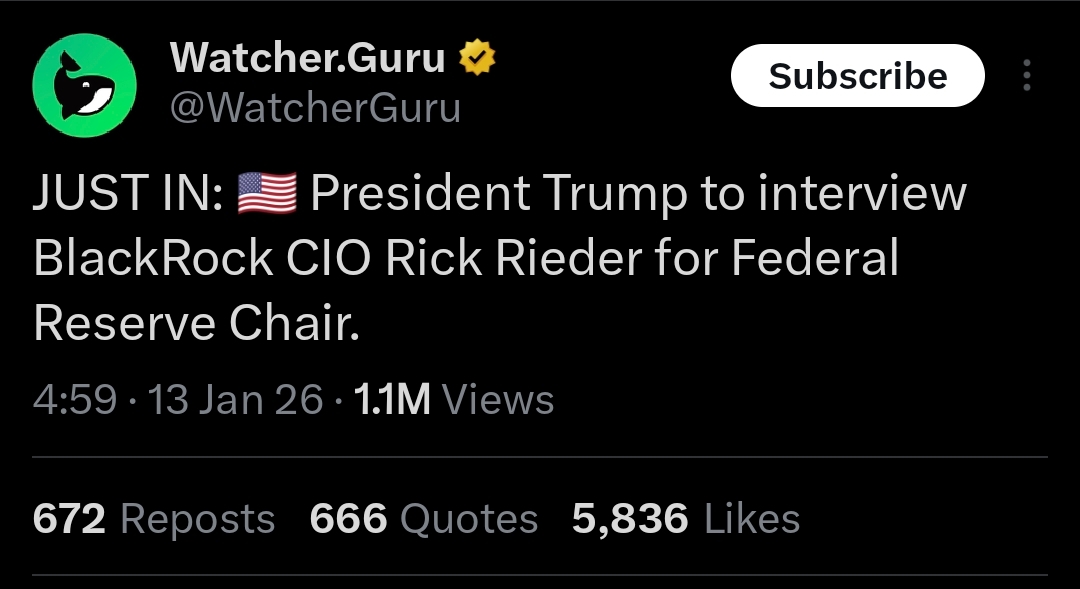Visit the @WatcherGuru handle
The height and width of the screenshot is (589, 1080).
point(316,108)
